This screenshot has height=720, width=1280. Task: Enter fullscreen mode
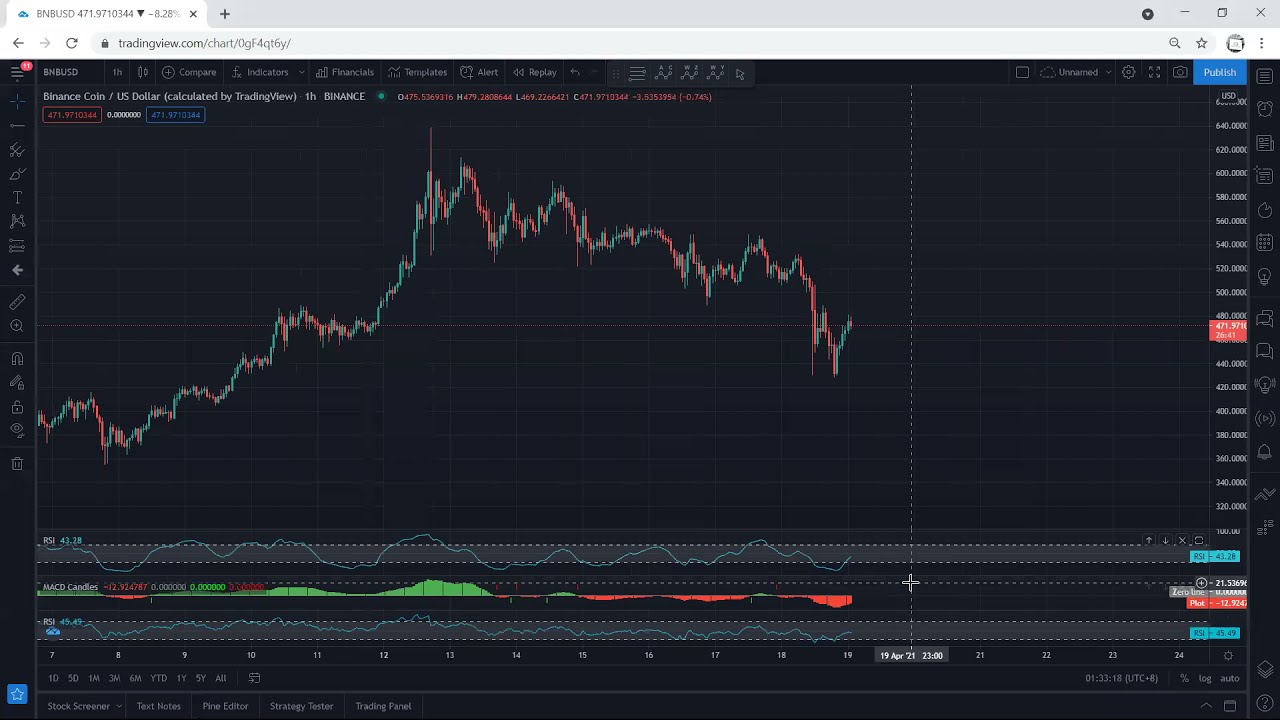(x=1154, y=72)
